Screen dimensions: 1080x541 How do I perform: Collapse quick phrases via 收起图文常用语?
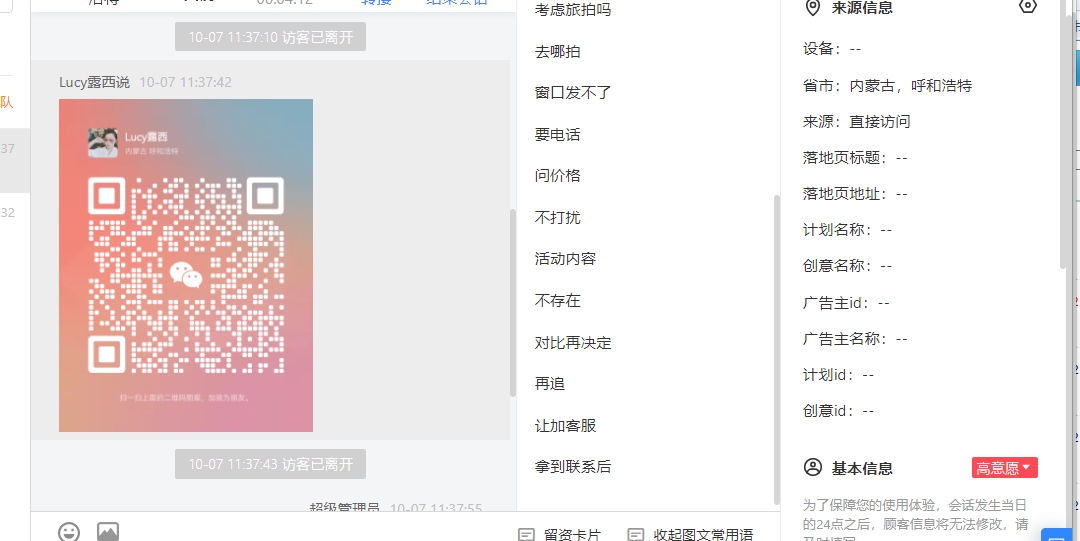tap(690, 535)
